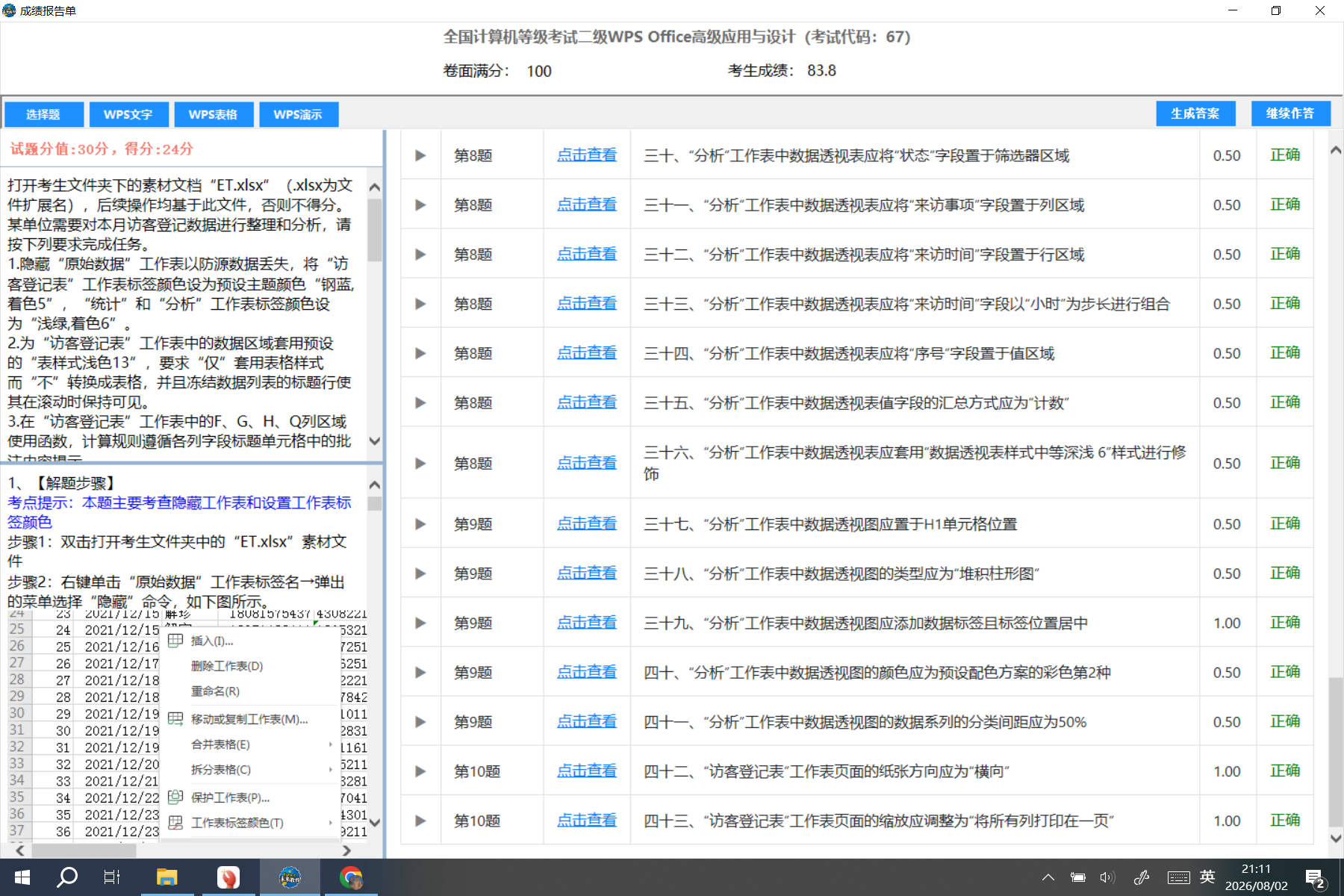
Task: Launch Google Chrome from the taskbar
Action: pyautogui.click(x=350, y=877)
